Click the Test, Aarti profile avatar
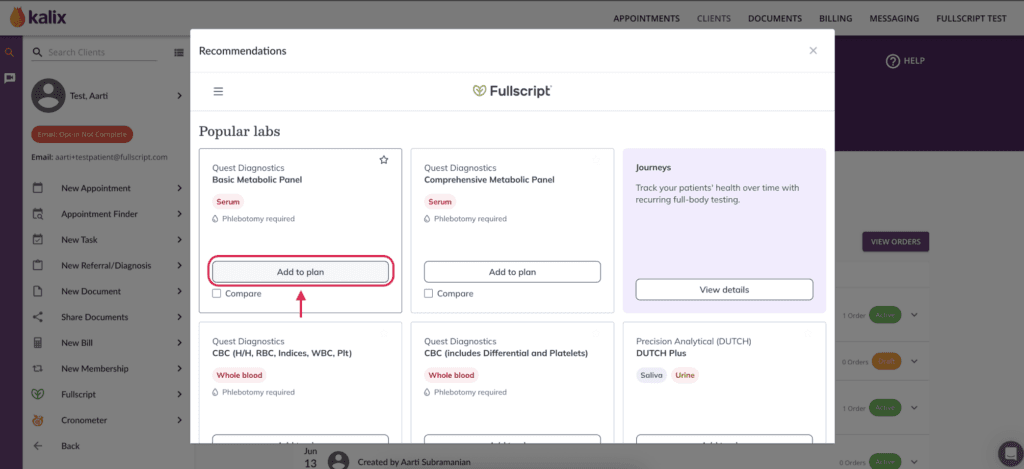 tap(48, 95)
